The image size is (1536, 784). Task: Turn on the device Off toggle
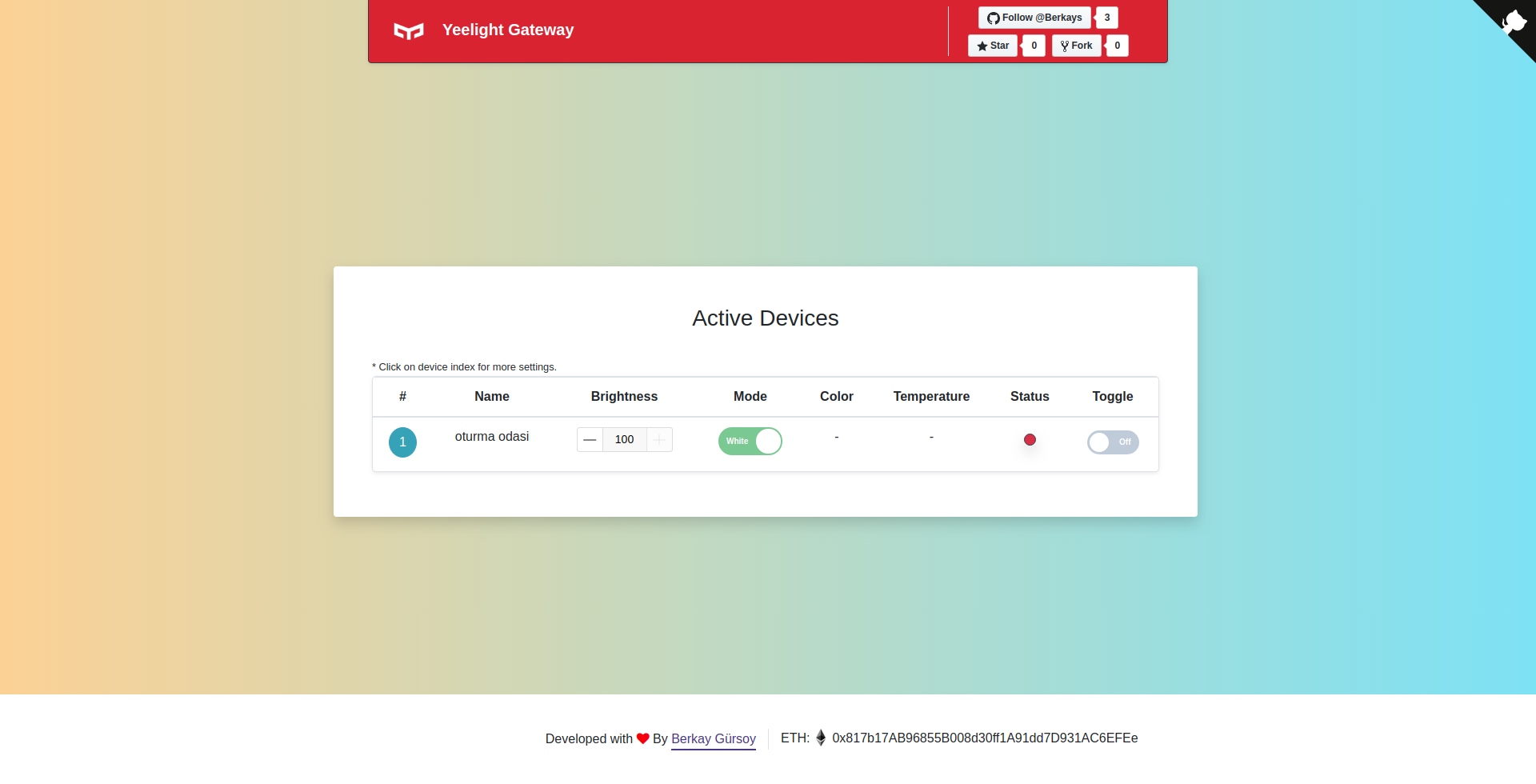[1112, 442]
